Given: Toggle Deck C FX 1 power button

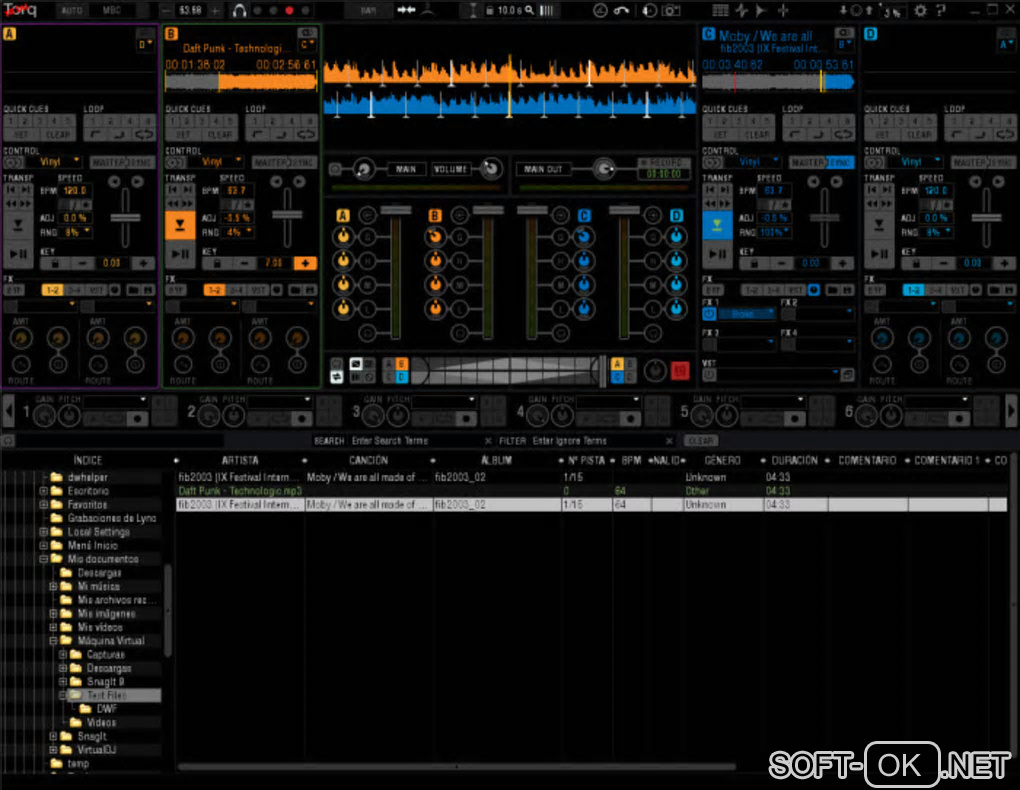Looking at the screenshot, I should pos(710,314).
